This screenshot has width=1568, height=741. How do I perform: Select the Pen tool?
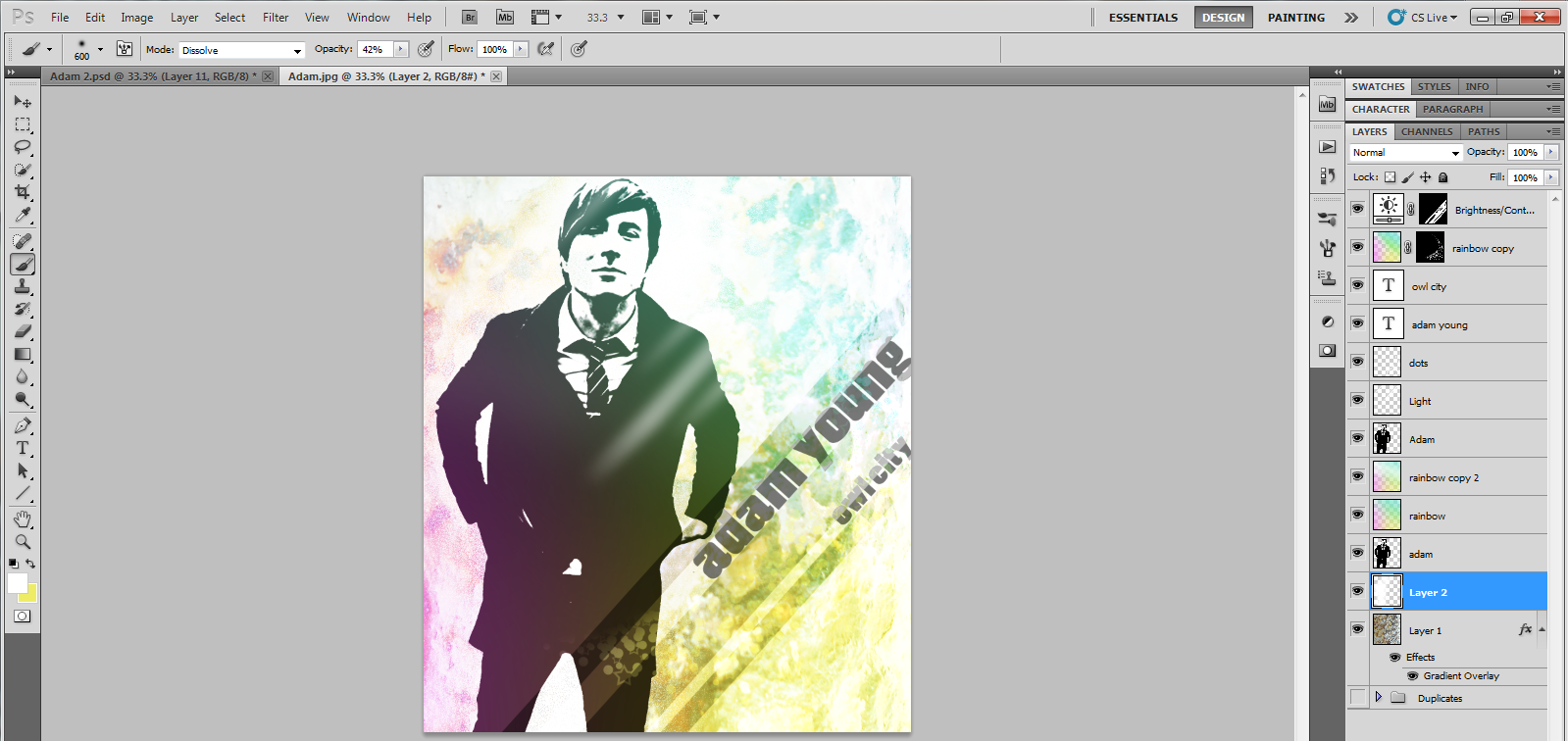pyautogui.click(x=23, y=425)
